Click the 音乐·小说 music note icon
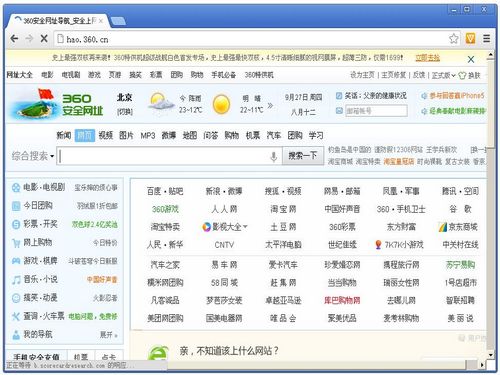The width and height of the screenshot is (500, 375). coord(16,280)
